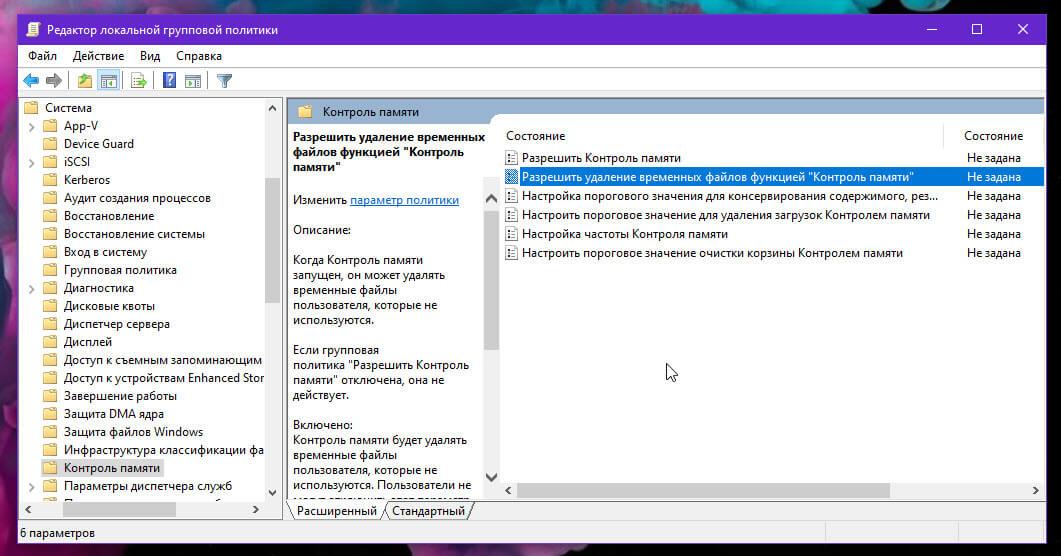Image resolution: width=1061 pixels, height=556 pixels.
Task: Select 'Настройка порогового значения для консервирования' policy
Action: click(729, 196)
